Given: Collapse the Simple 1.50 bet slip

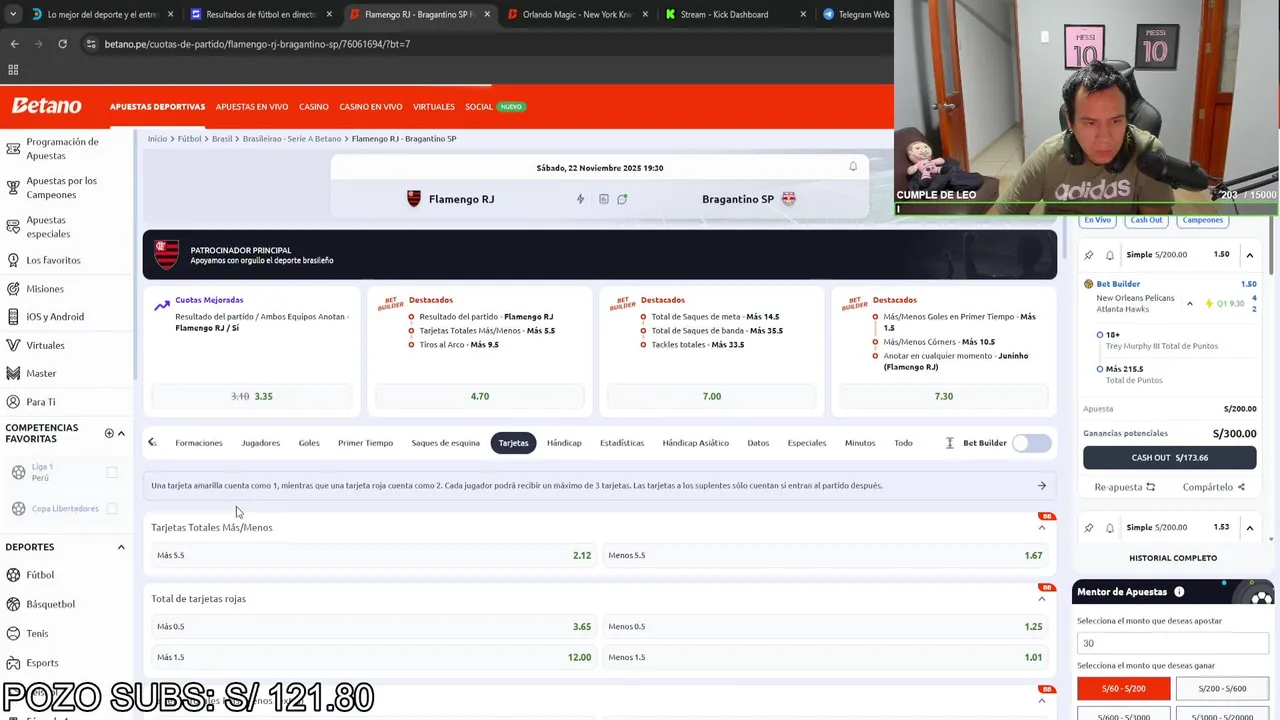Looking at the screenshot, I should [1249, 255].
